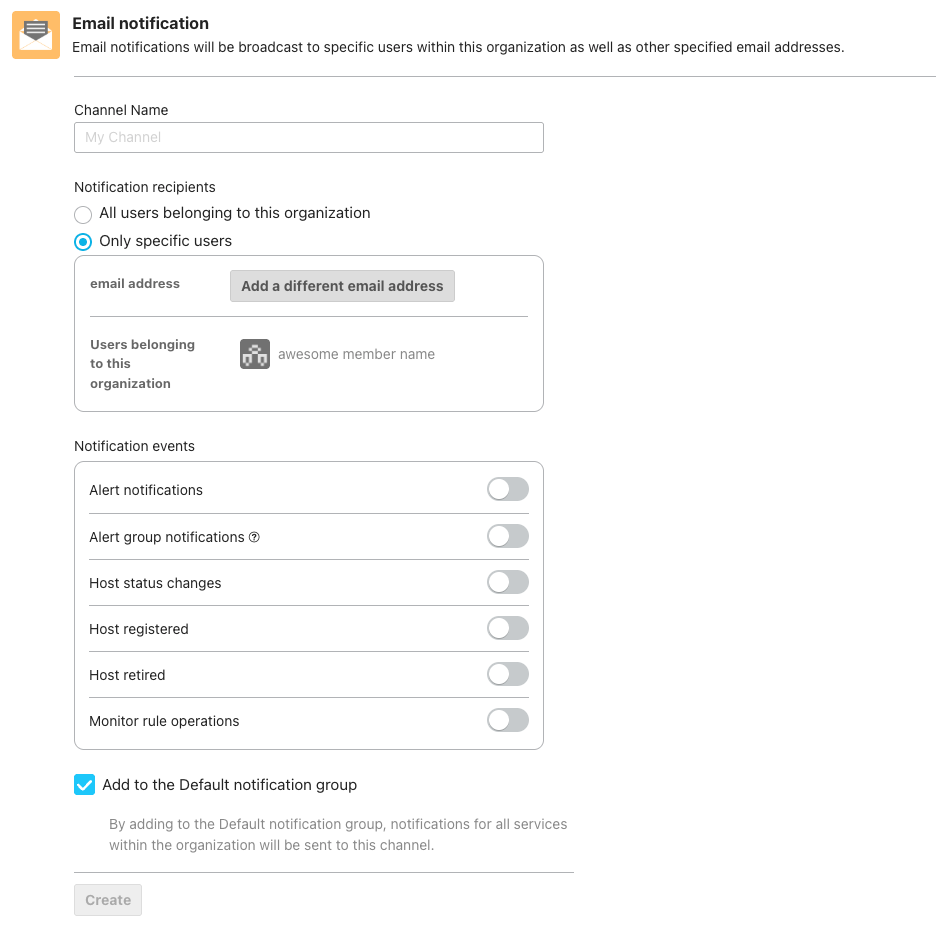Toggle Host status changes on

(x=507, y=583)
